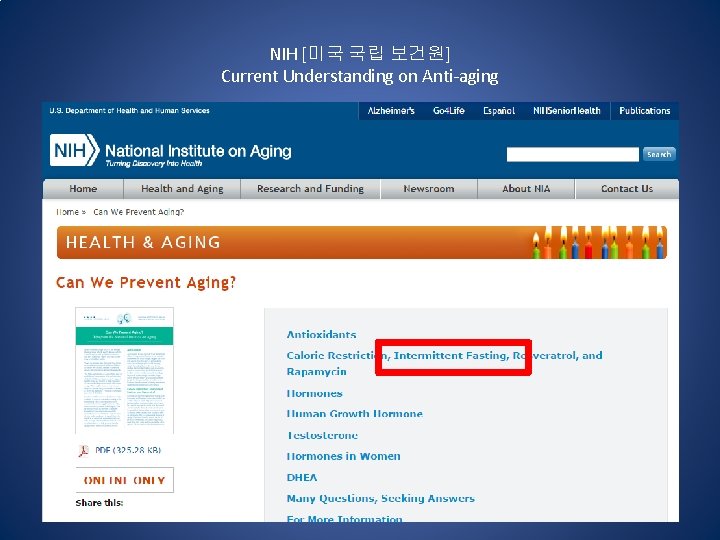Click the Can We Prevent Aging? heading
720x540 pixels.
click(x=146, y=282)
